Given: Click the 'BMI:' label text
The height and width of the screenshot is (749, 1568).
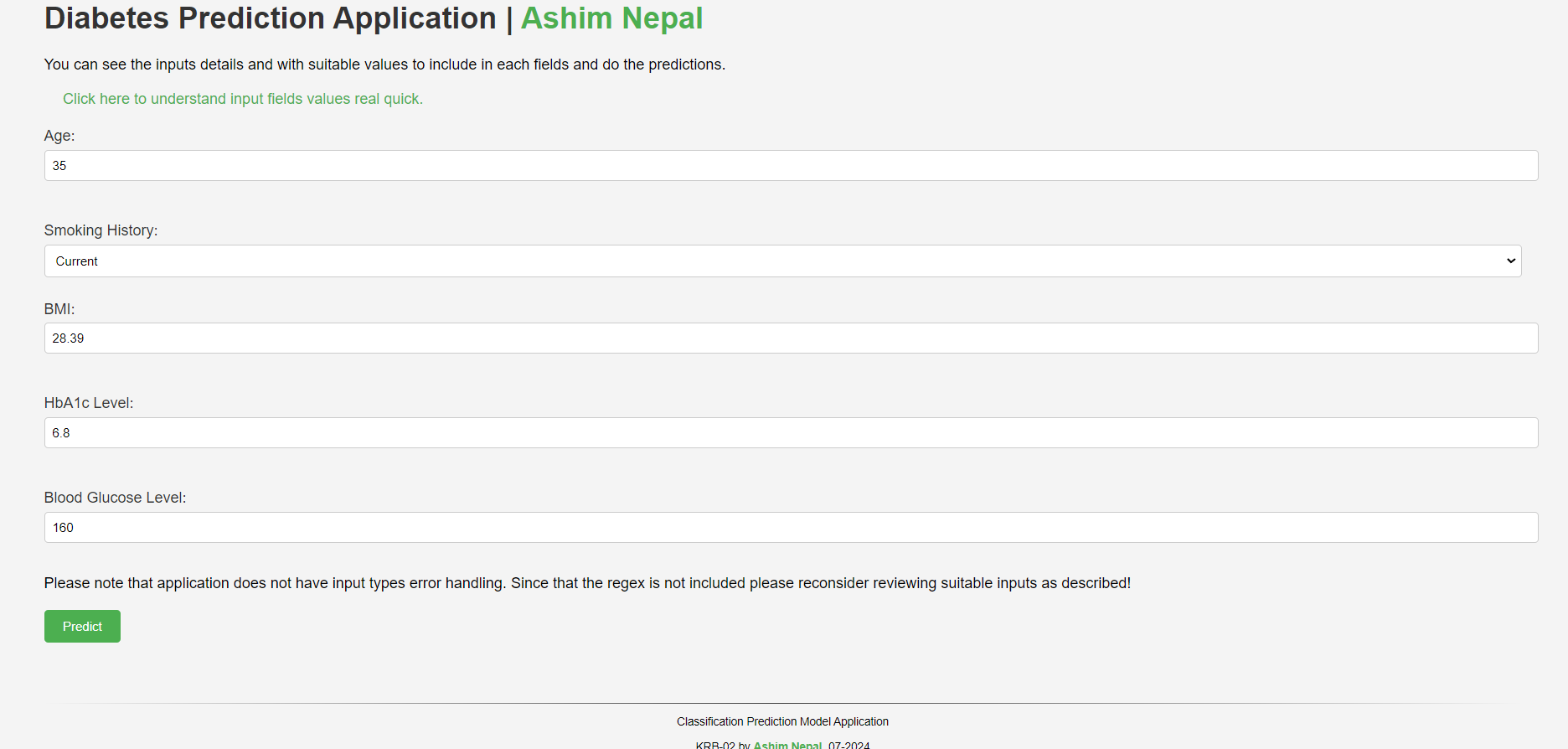Looking at the screenshot, I should tap(59, 309).
